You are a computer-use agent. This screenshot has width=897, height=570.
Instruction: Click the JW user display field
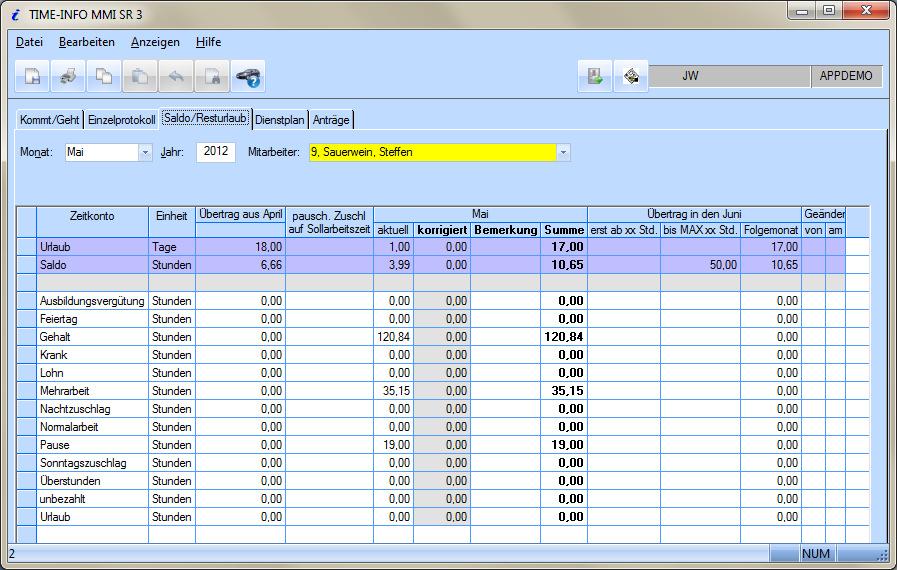click(729, 76)
